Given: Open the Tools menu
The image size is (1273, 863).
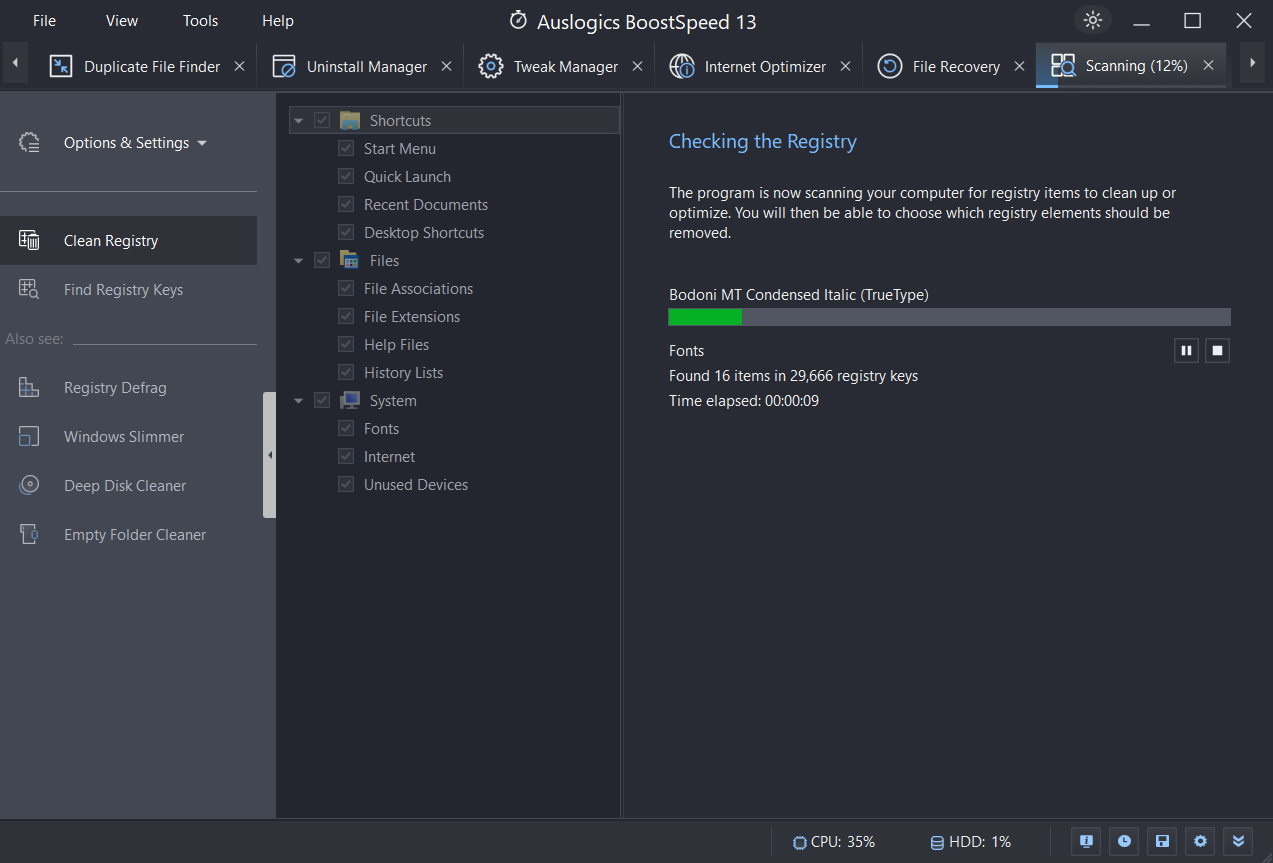Looking at the screenshot, I should (200, 20).
